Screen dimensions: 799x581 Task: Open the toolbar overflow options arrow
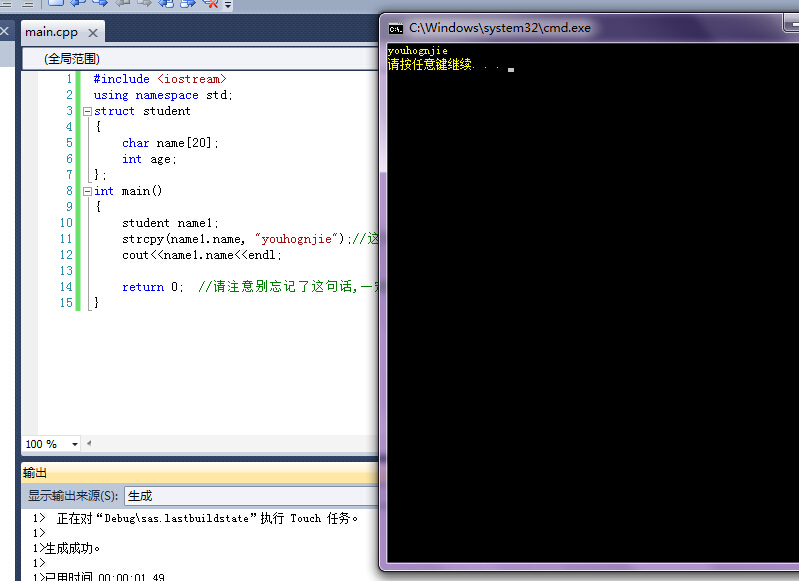(x=228, y=5)
